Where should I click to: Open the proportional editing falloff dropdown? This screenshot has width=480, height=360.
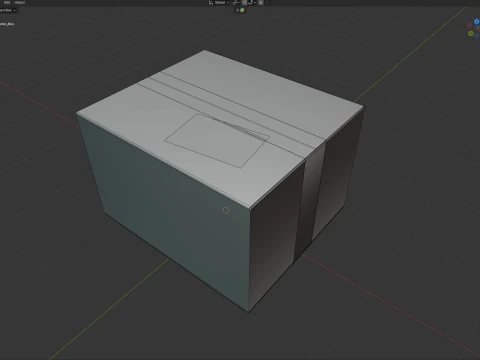[x=268, y=2]
